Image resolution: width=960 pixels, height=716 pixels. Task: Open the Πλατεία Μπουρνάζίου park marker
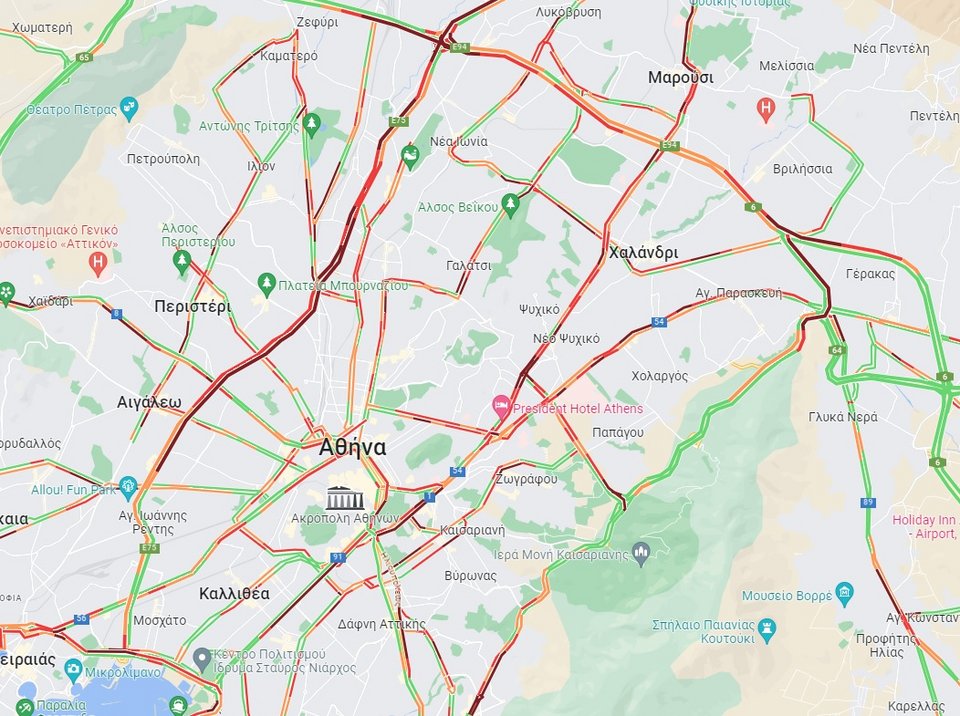coord(266,285)
